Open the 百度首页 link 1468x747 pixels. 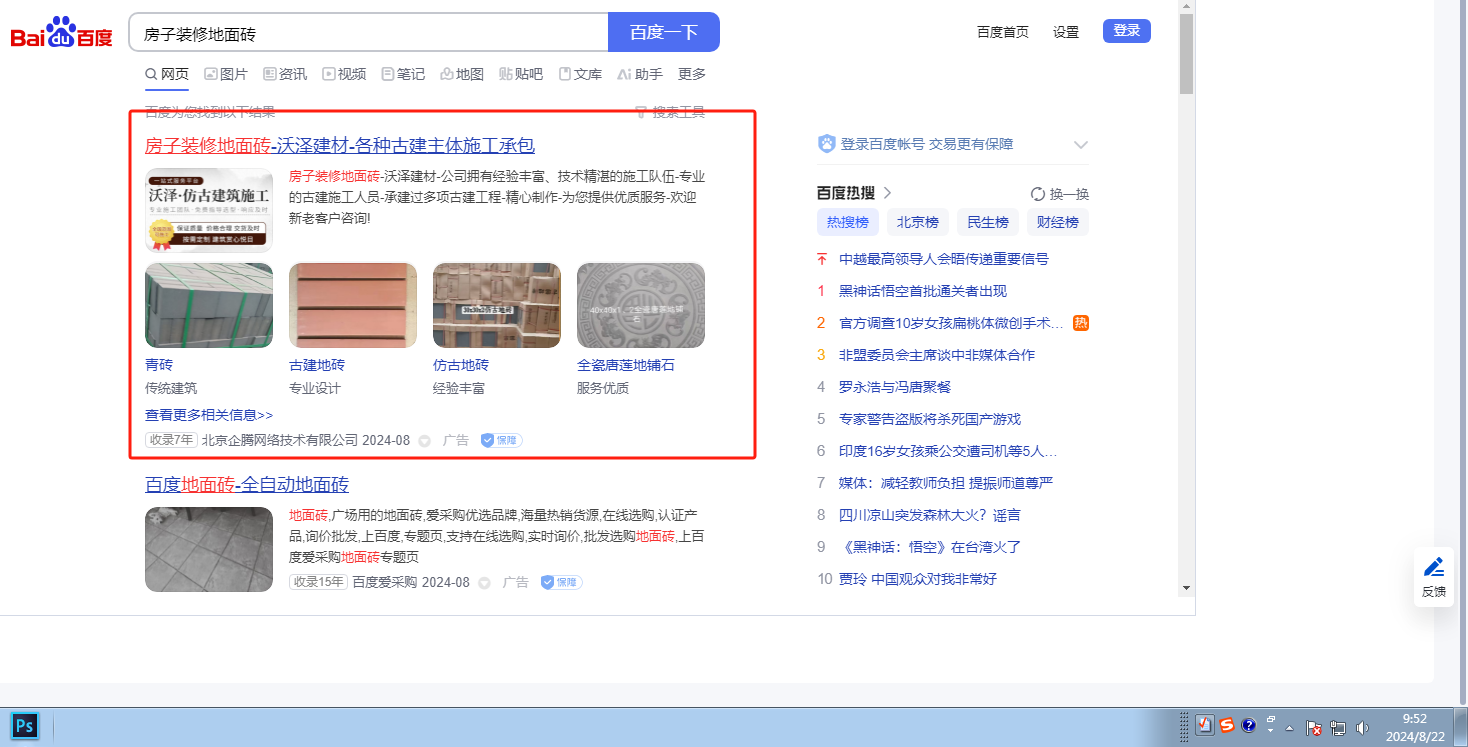[x=1003, y=32]
